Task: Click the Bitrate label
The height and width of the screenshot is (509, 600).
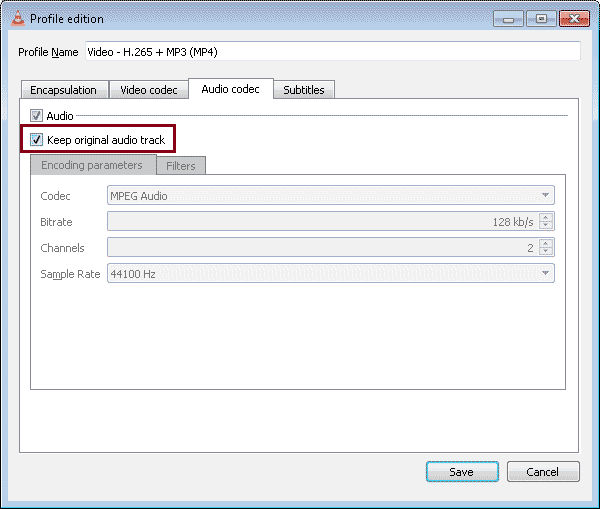Action: click(x=56, y=222)
